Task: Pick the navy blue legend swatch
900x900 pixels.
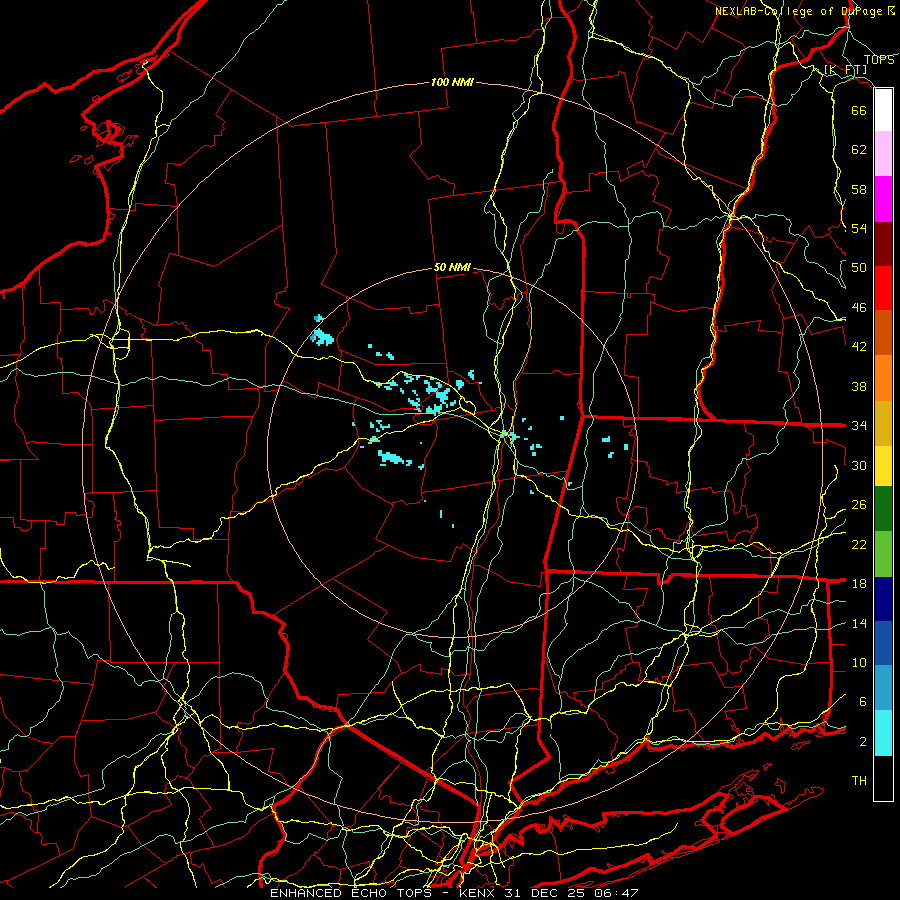Action: (x=883, y=599)
